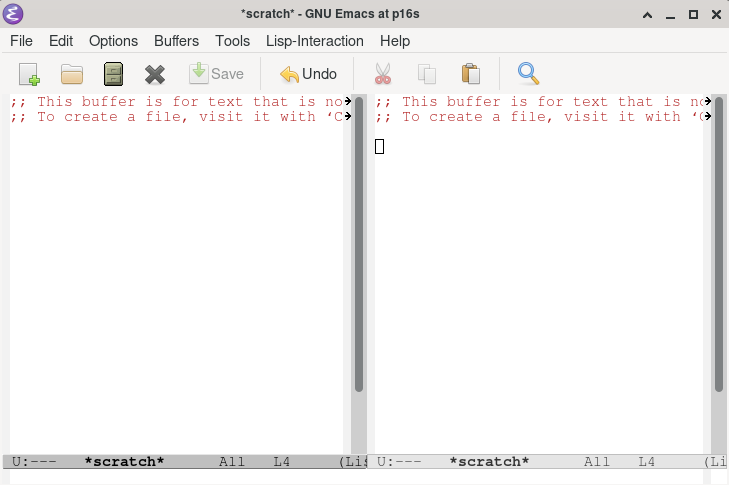Click the Emacs logo in the title bar
The width and height of the screenshot is (729, 485).
13,14
